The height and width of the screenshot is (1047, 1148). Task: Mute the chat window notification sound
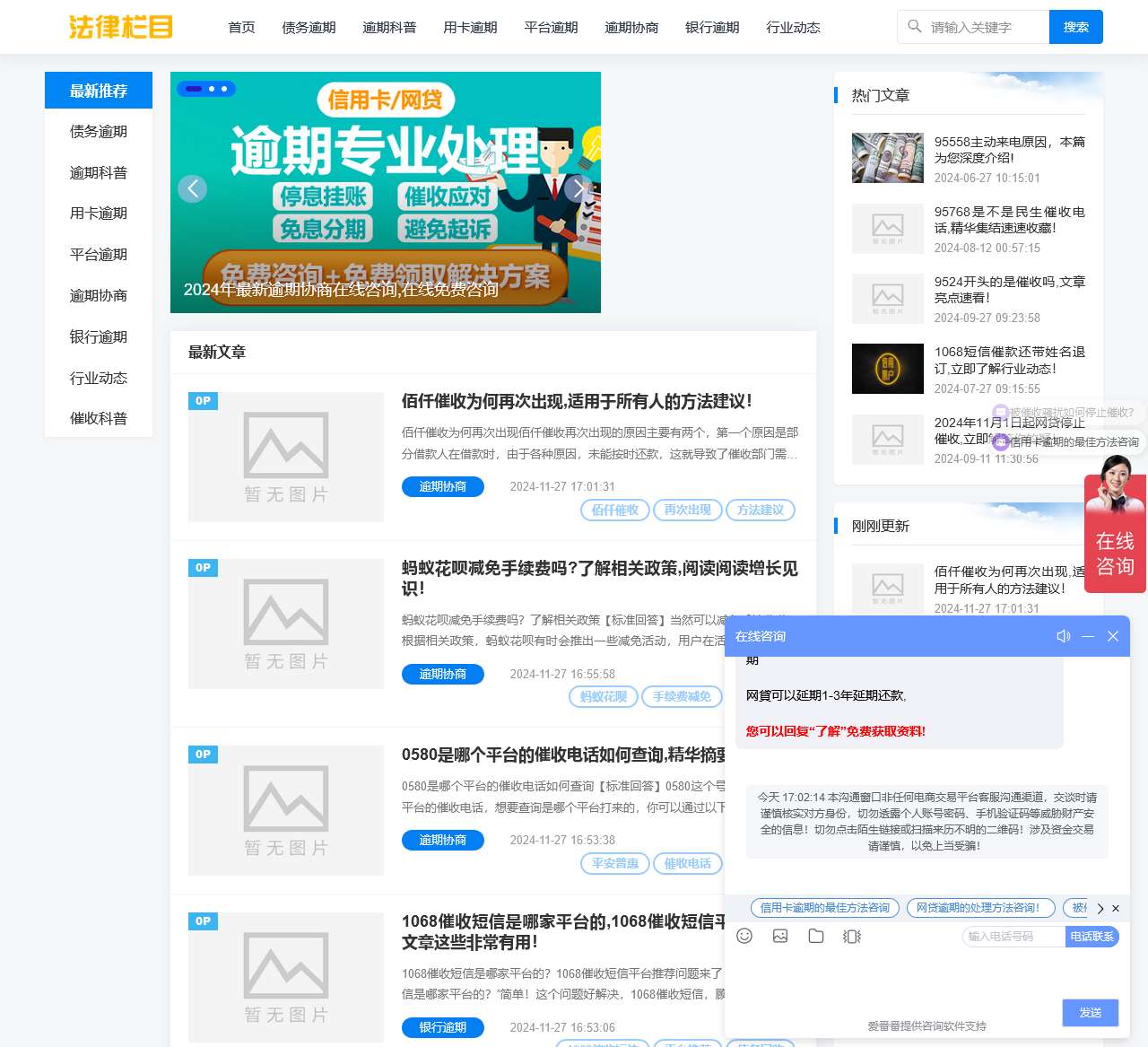coord(1064,636)
